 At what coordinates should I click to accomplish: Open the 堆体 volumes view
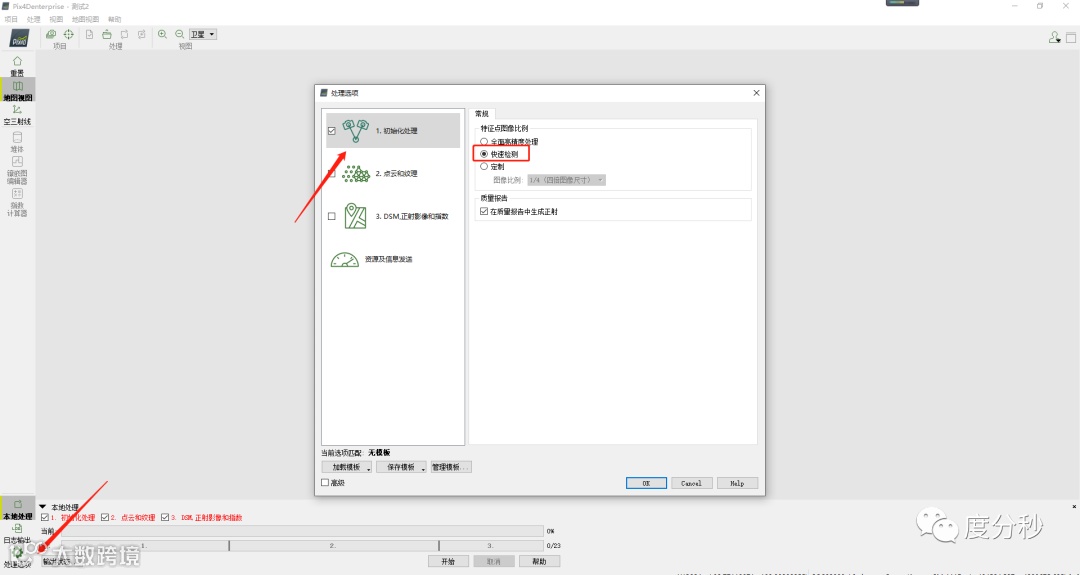17,142
